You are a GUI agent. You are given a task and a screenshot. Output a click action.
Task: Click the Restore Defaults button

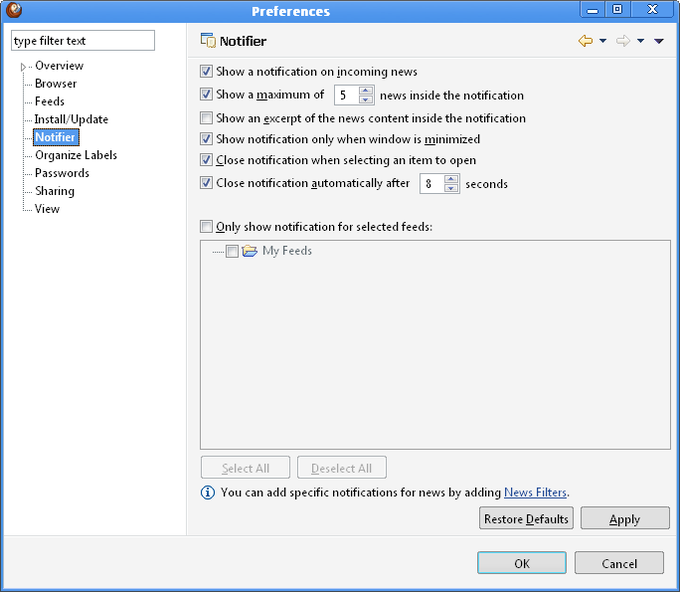[x=526, y=519]
